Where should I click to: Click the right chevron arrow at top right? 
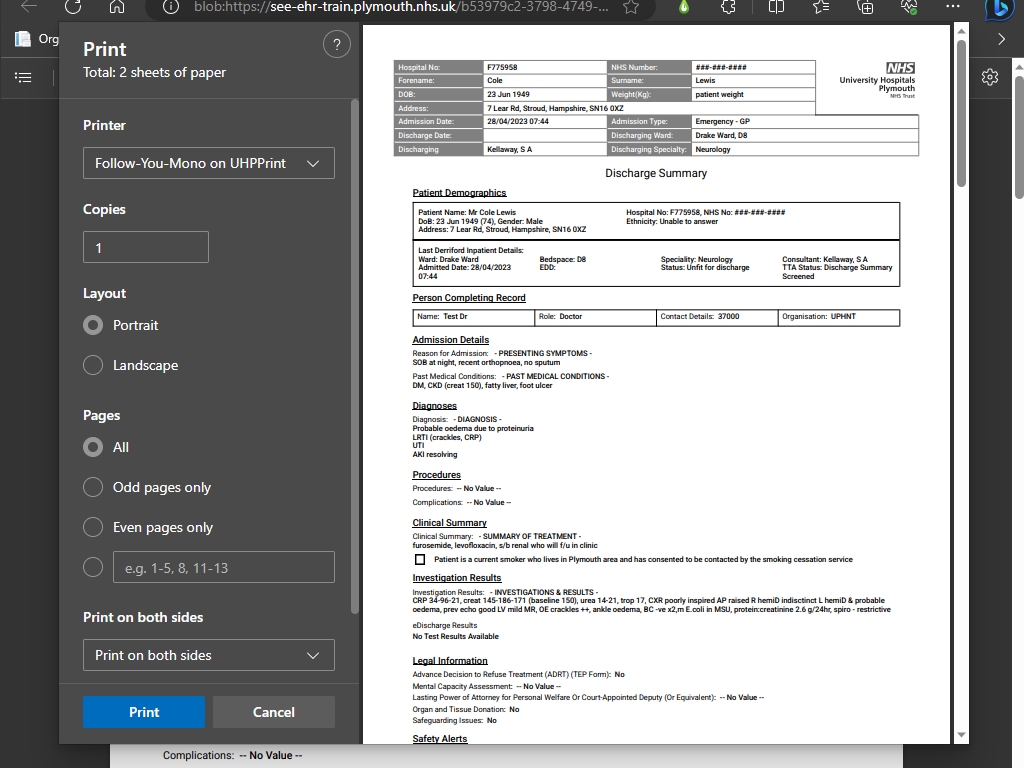tap(1002, 39)
